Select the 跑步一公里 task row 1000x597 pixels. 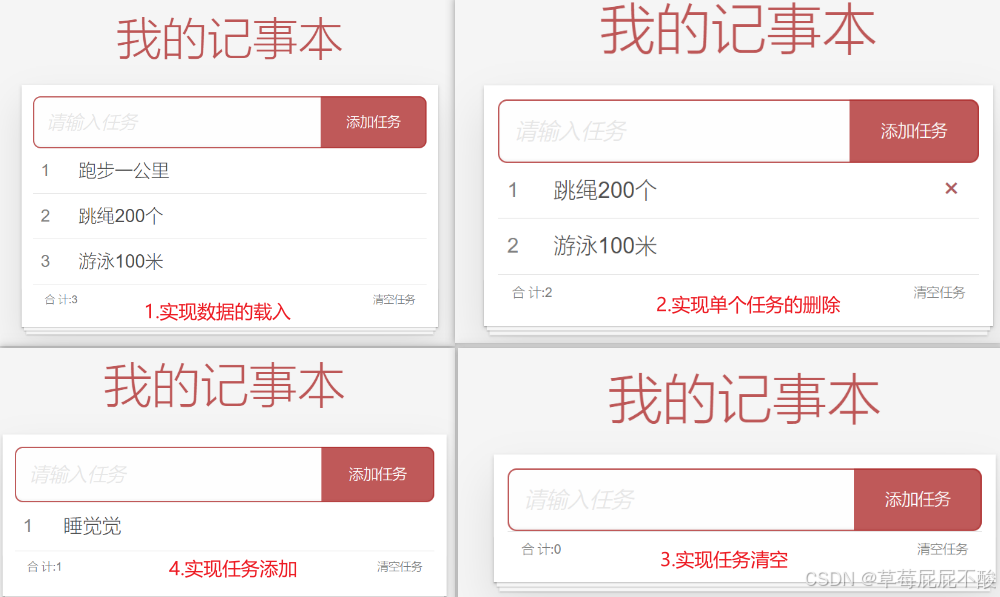(x=230, y=171)
